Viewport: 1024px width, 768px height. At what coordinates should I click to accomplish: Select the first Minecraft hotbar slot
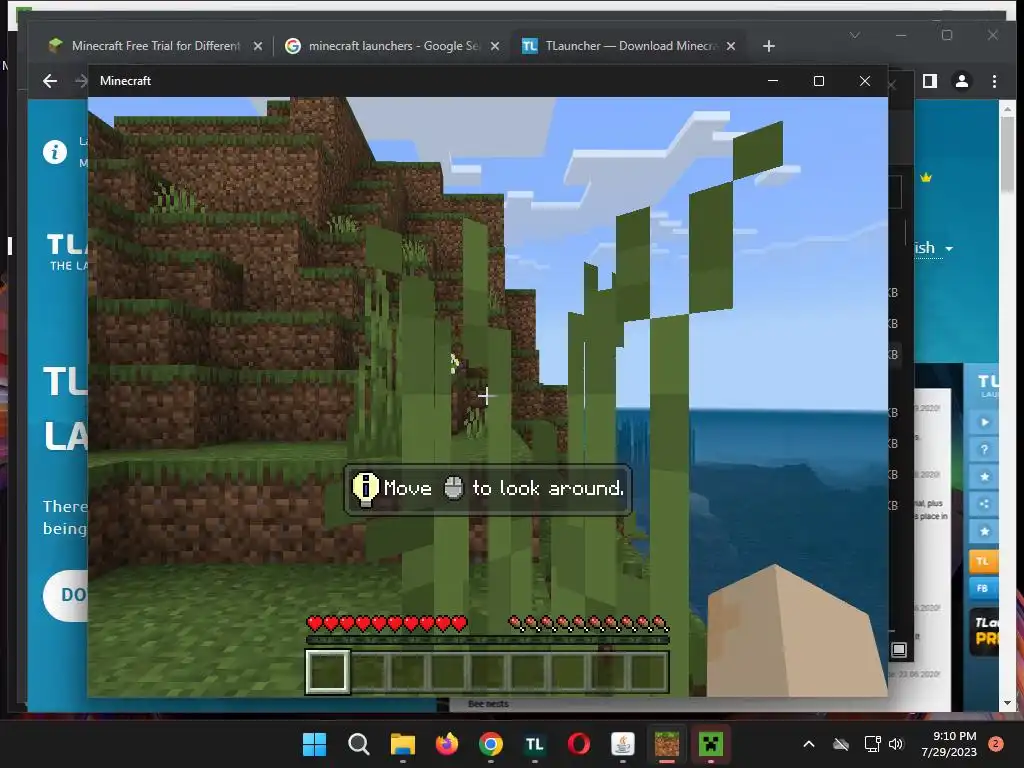click(327, 671)
